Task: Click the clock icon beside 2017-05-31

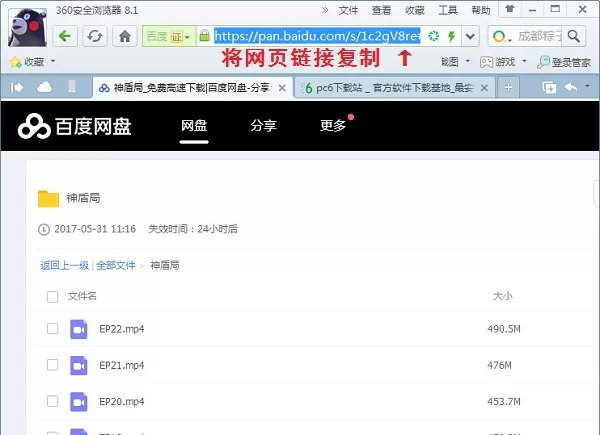Action: tap(44, 229)
